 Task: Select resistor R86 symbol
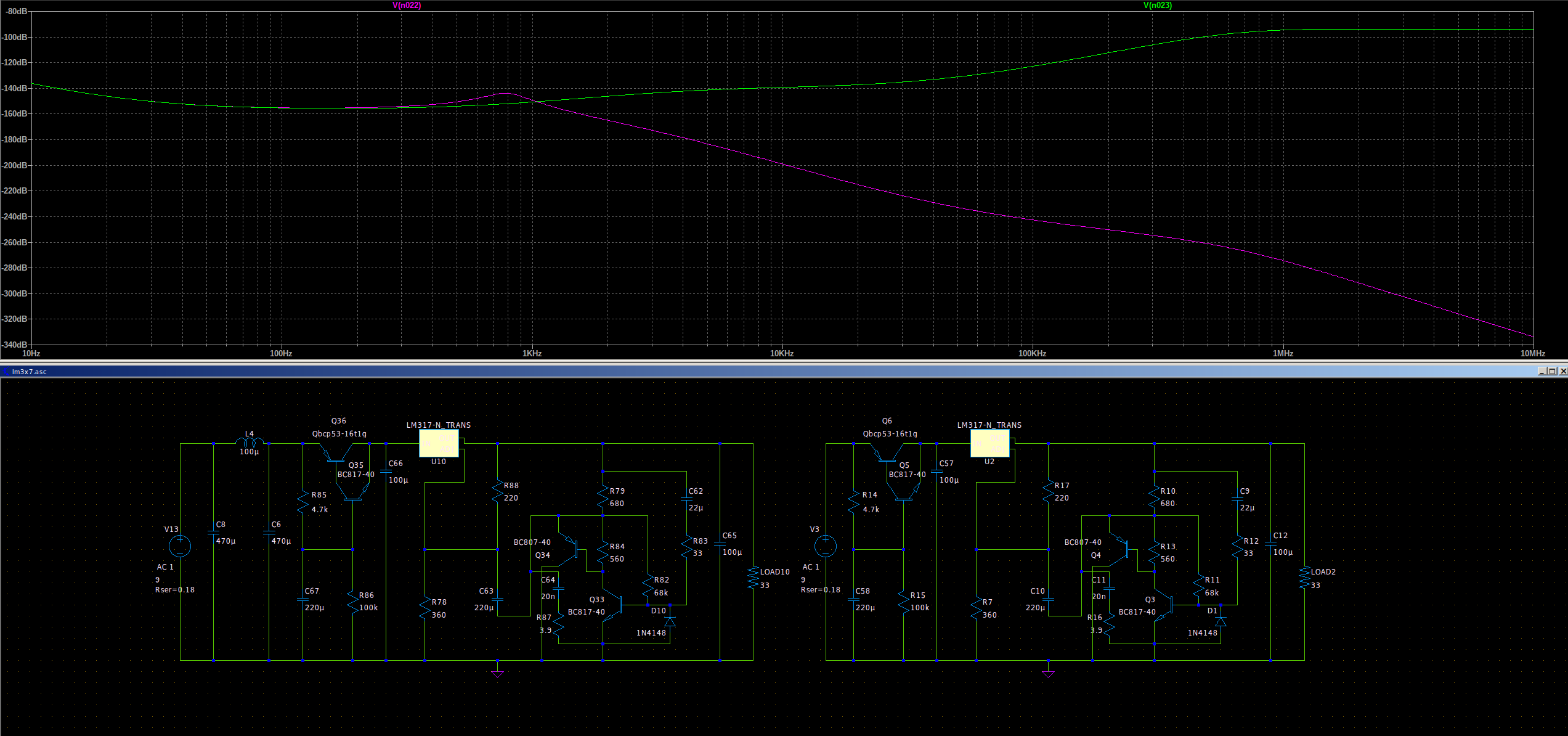click(x=352, y=602)
